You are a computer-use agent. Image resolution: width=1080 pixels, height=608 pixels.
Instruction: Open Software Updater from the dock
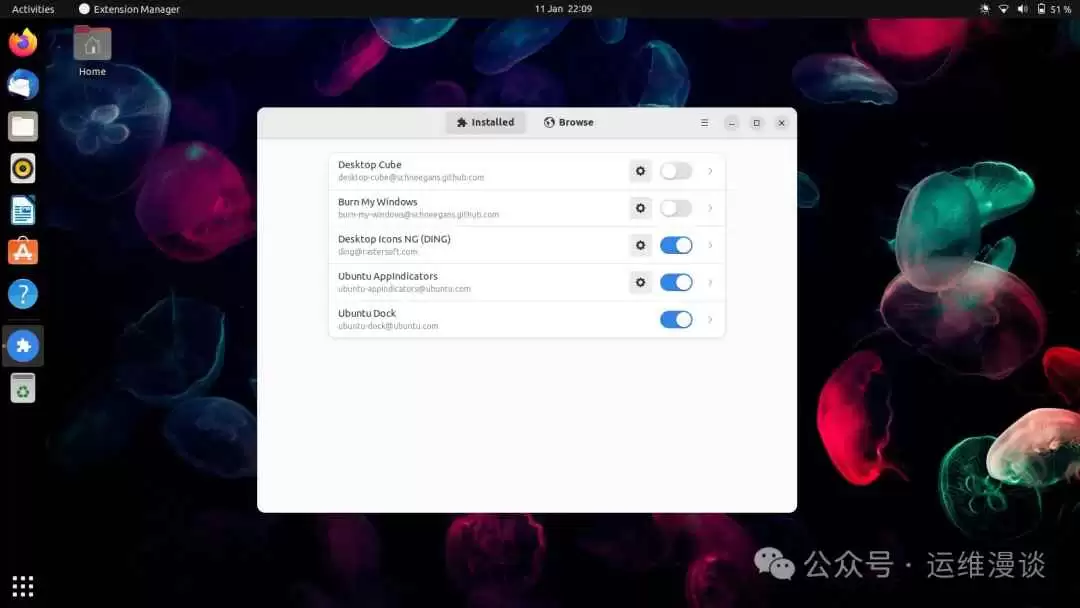[22, 387]
